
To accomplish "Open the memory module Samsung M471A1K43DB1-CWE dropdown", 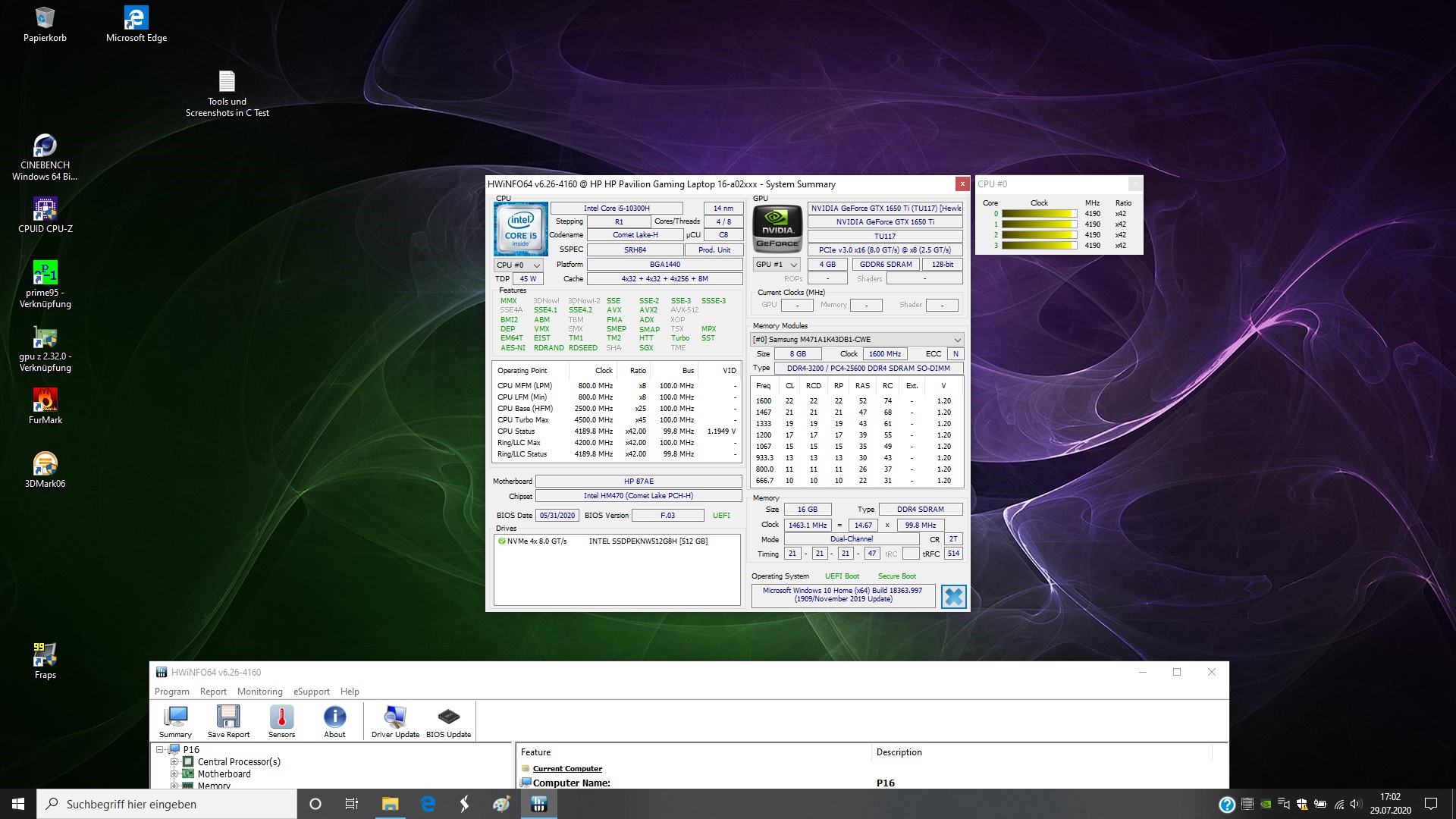I will pos(857,339).
